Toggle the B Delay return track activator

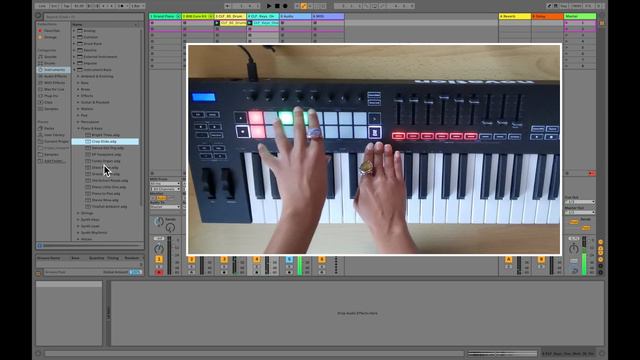[541, 260]
